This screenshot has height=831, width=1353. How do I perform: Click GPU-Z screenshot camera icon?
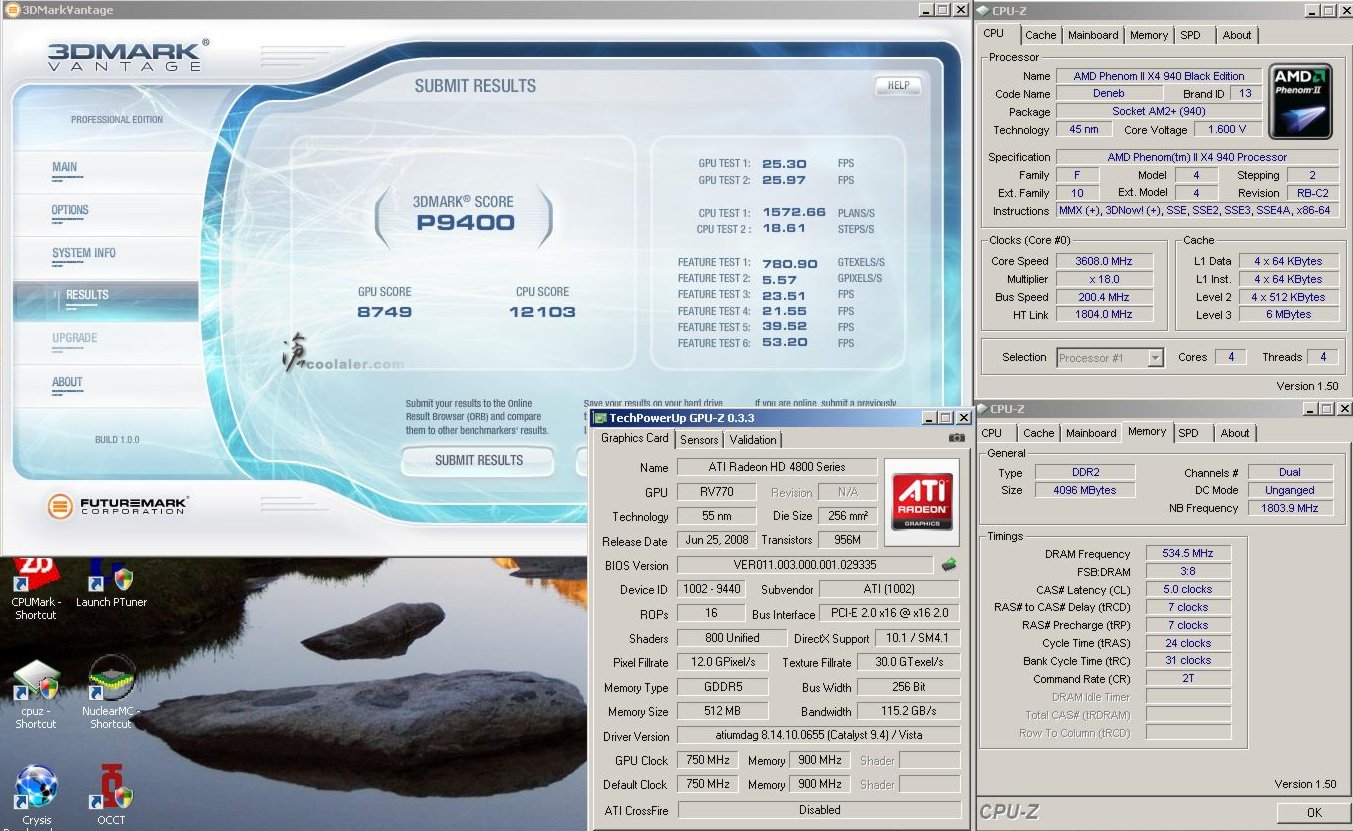(x=957, y=437)
